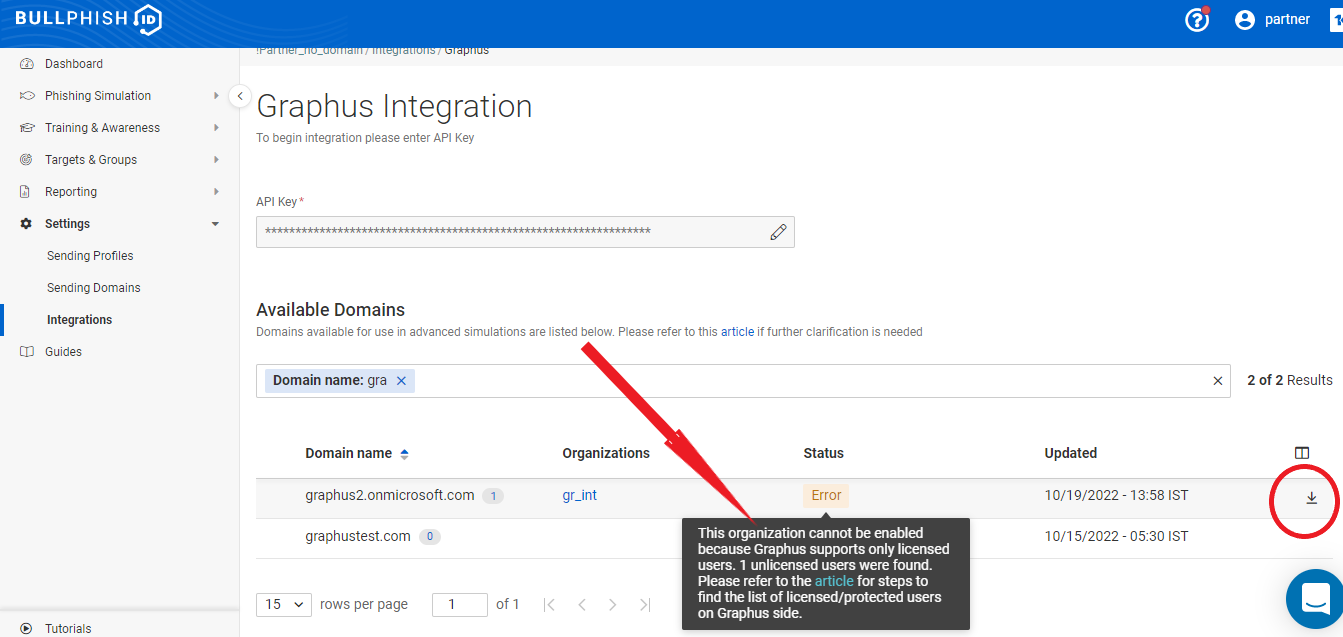
Task: Click the partner username in the header
Action: (x=1287, y=19)
